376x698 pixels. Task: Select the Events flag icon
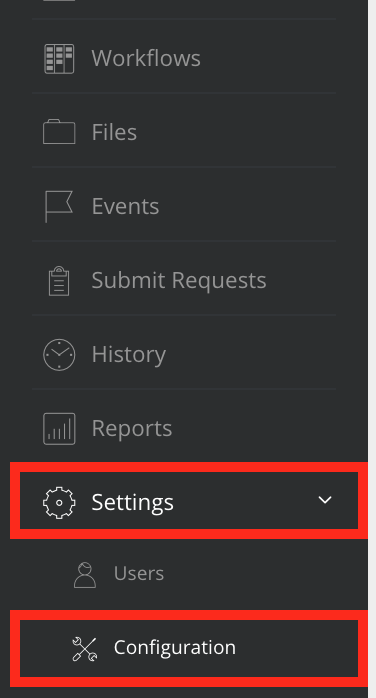pyautogui.click(x=59, y=206)
